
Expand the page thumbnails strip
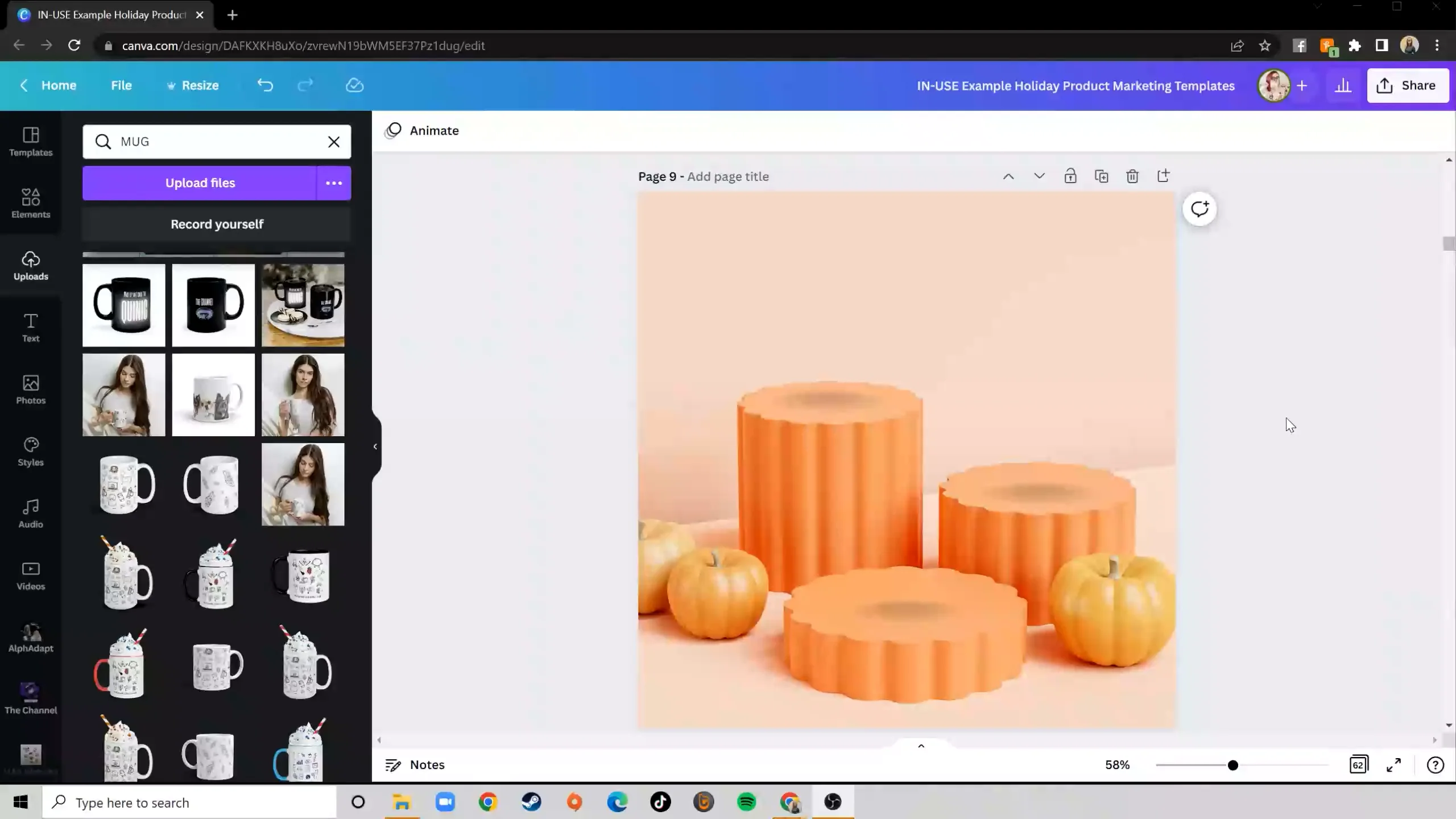921,746
